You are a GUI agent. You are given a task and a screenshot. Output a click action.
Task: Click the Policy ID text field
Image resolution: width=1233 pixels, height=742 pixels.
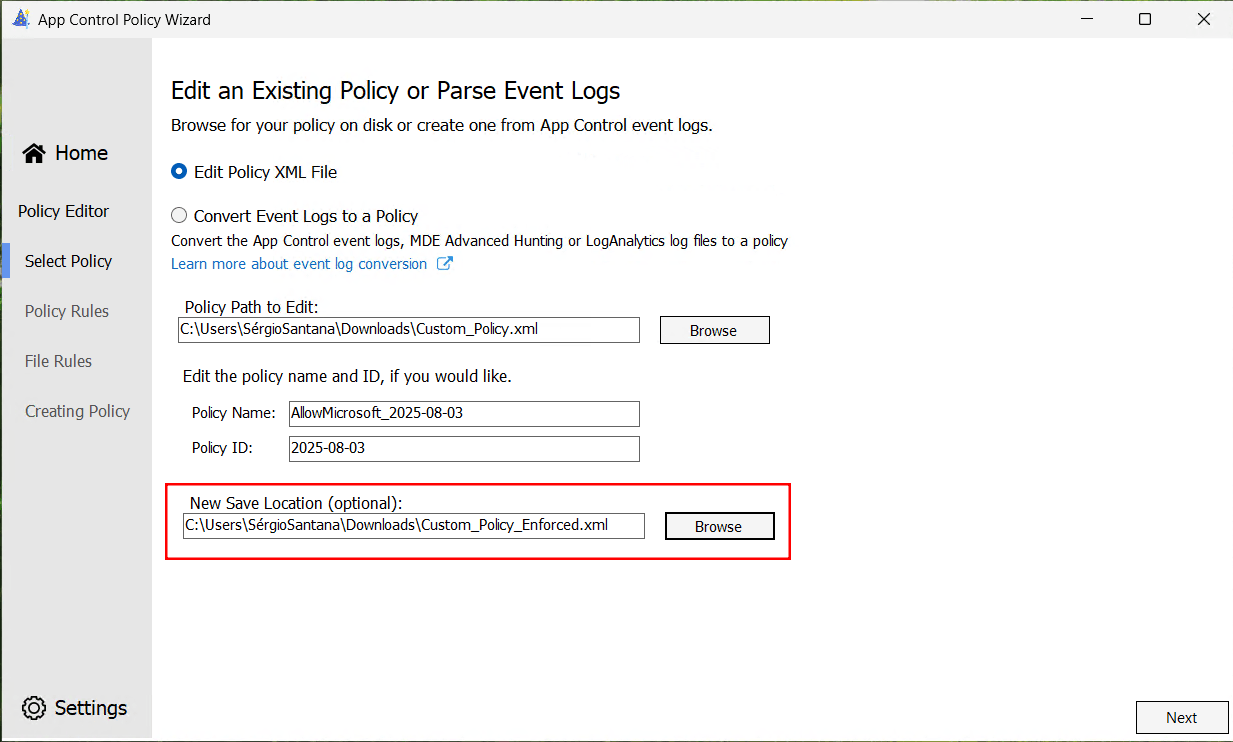tap(464, 449)
